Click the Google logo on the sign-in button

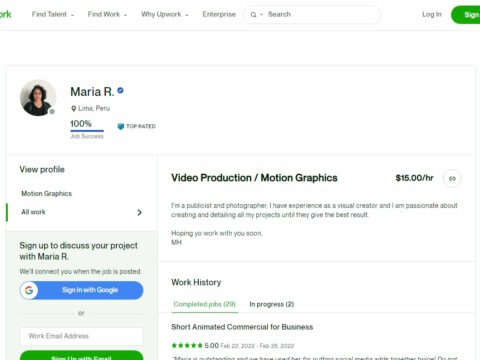(x=29, y=290)
